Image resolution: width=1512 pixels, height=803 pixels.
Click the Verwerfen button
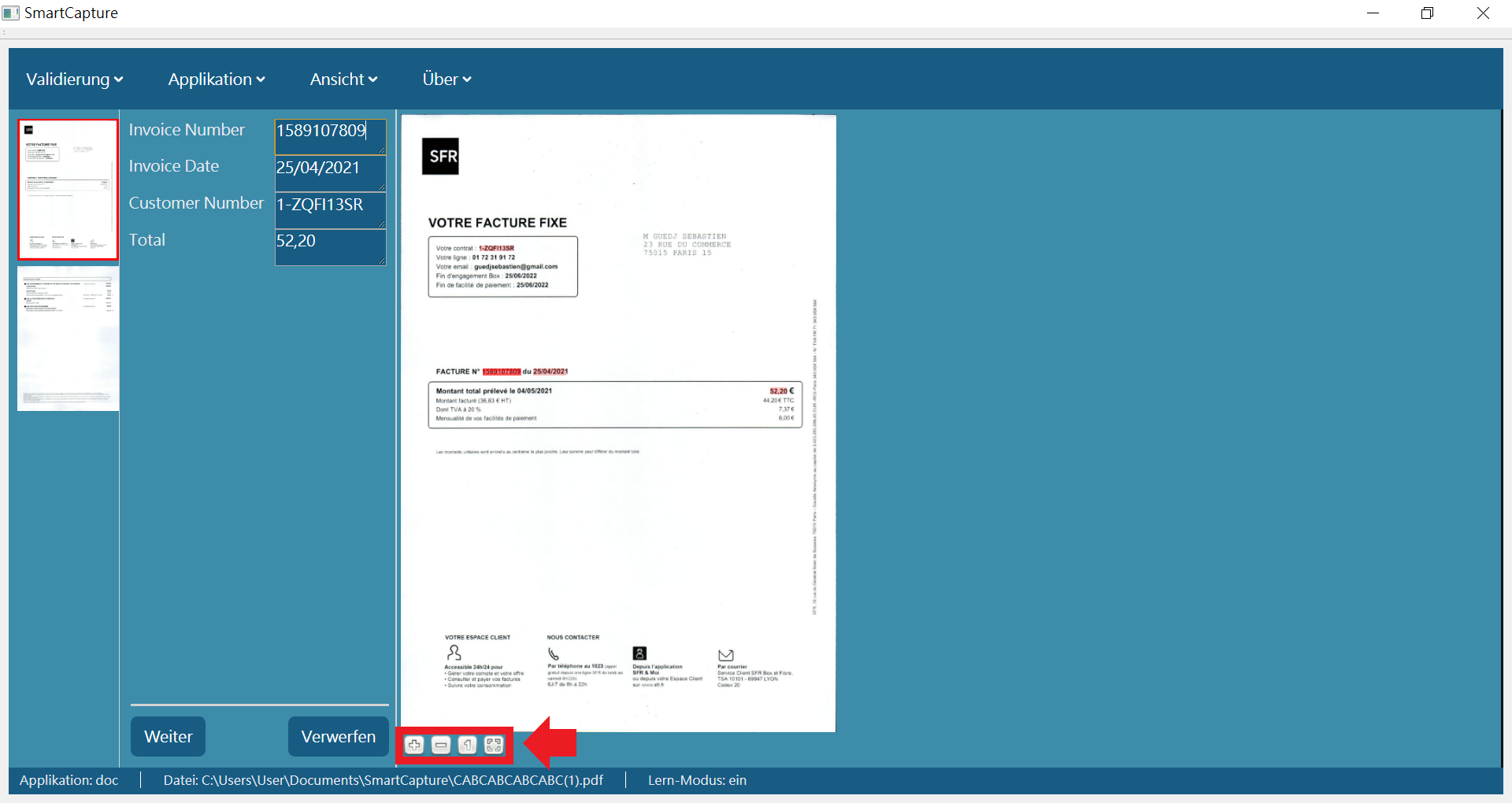click(x=338, y=736)
